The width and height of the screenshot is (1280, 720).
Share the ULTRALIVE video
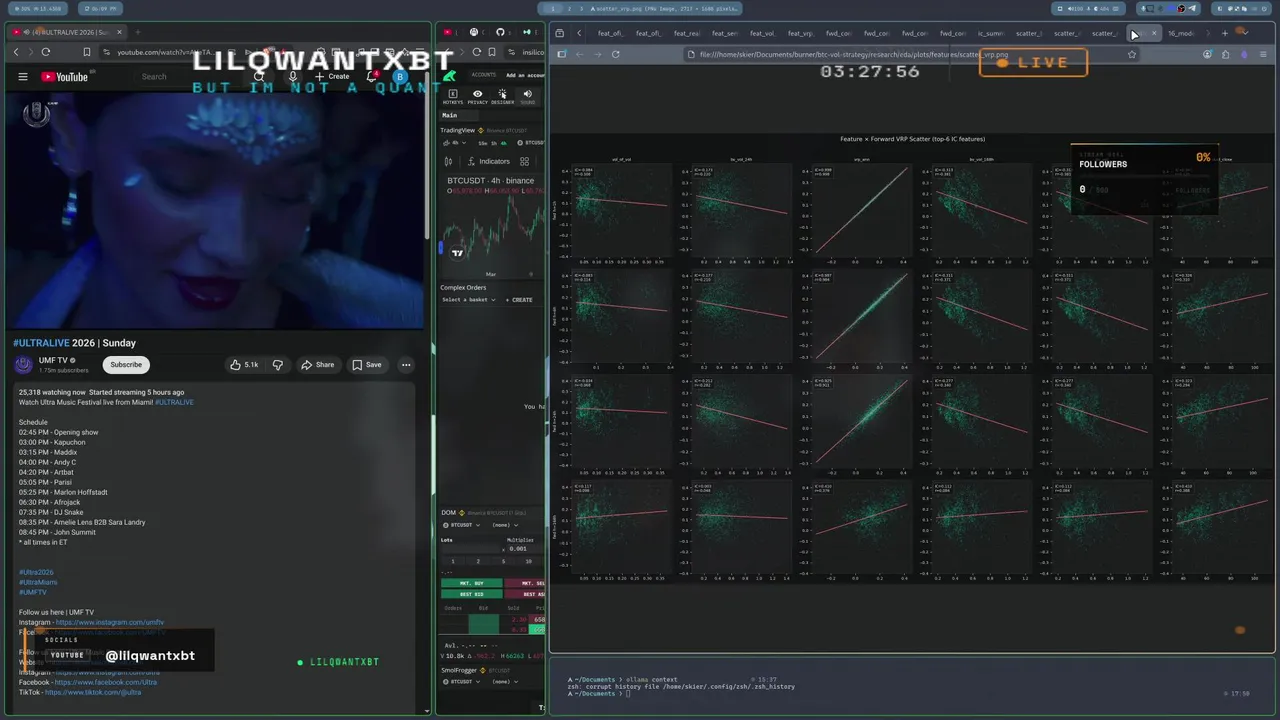318,365
